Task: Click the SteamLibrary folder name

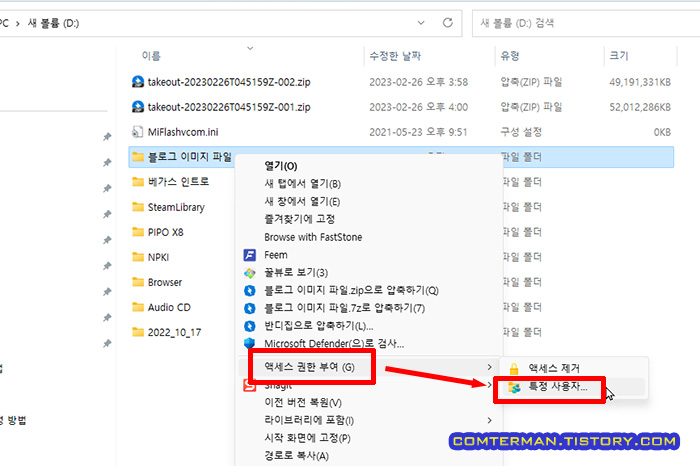Action: (x=176, y=207)
